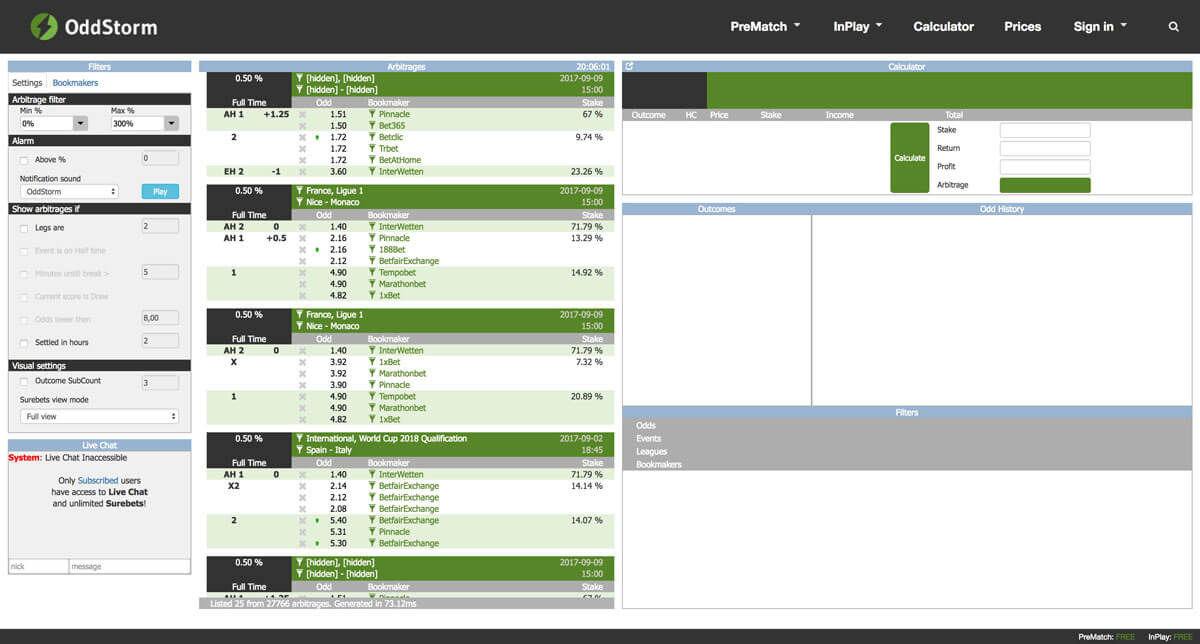Click the OddStorm lightning logo
The width and height of the screenshot is (1200, 644).
(x=44, y=26)
